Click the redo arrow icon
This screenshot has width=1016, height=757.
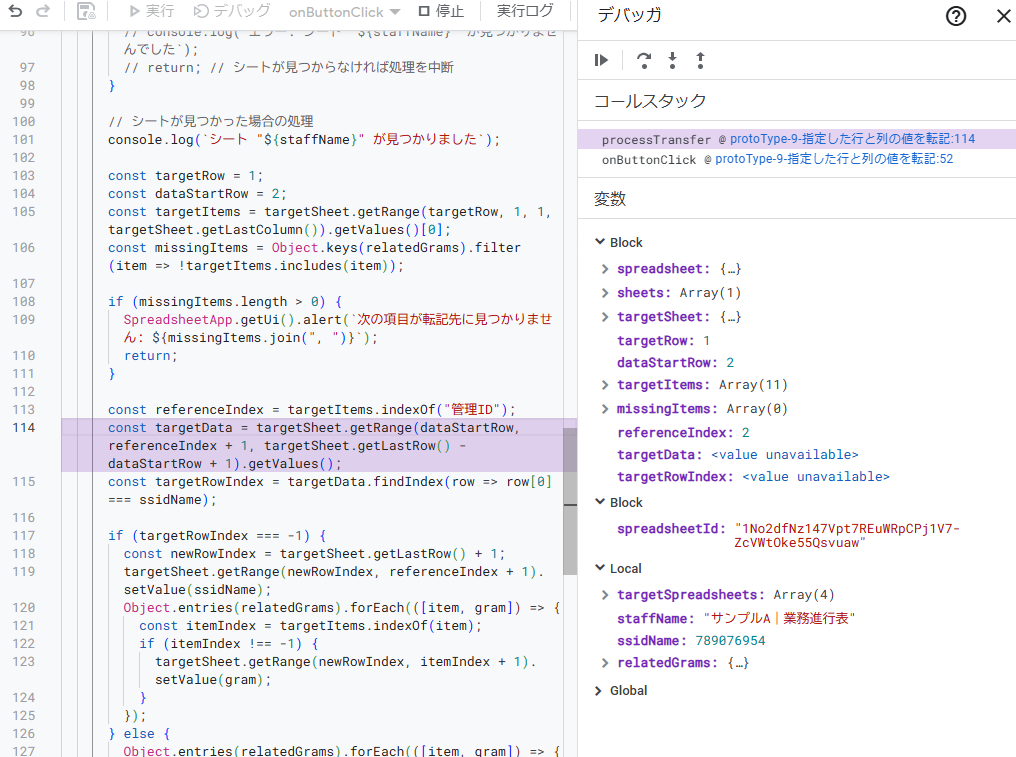[x=42, y=12]
